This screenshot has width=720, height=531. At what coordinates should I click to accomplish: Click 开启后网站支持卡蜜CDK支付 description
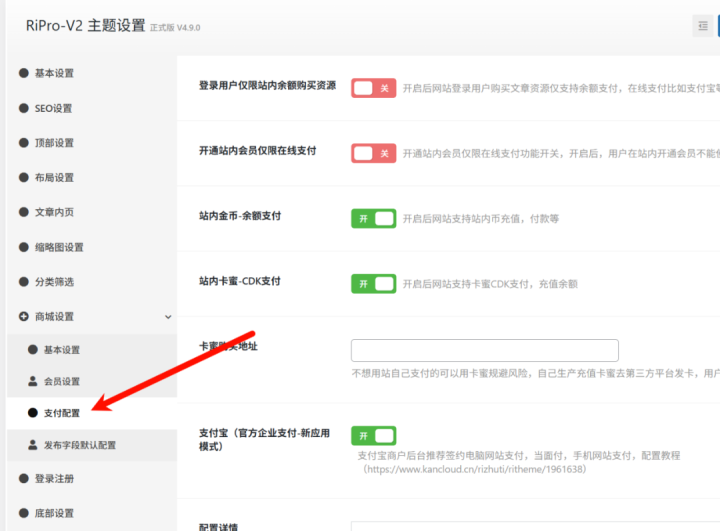point(490,284)
